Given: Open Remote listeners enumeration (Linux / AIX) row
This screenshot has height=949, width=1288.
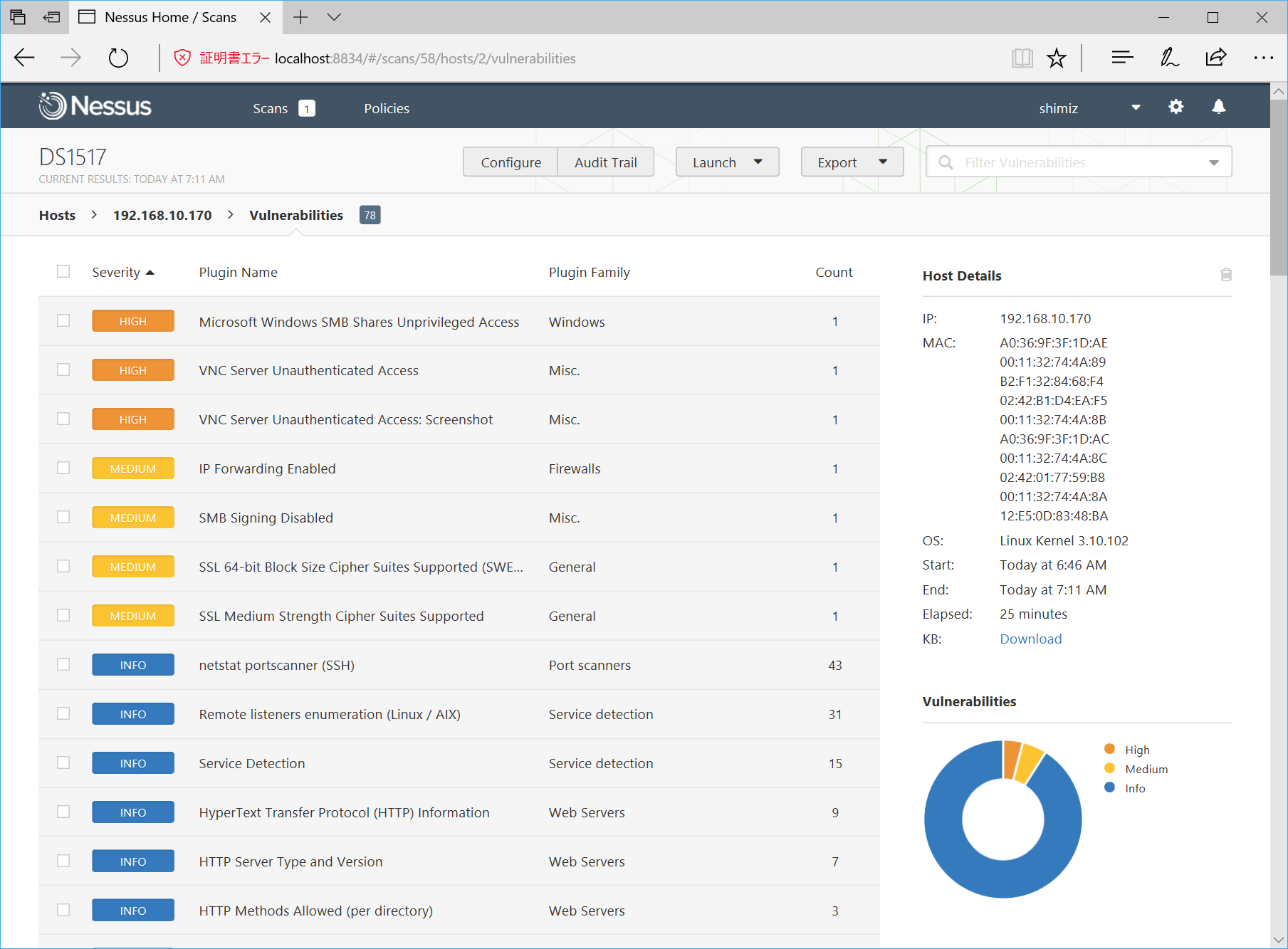Looking at the screenshot, I should click(x=459, y=714).
